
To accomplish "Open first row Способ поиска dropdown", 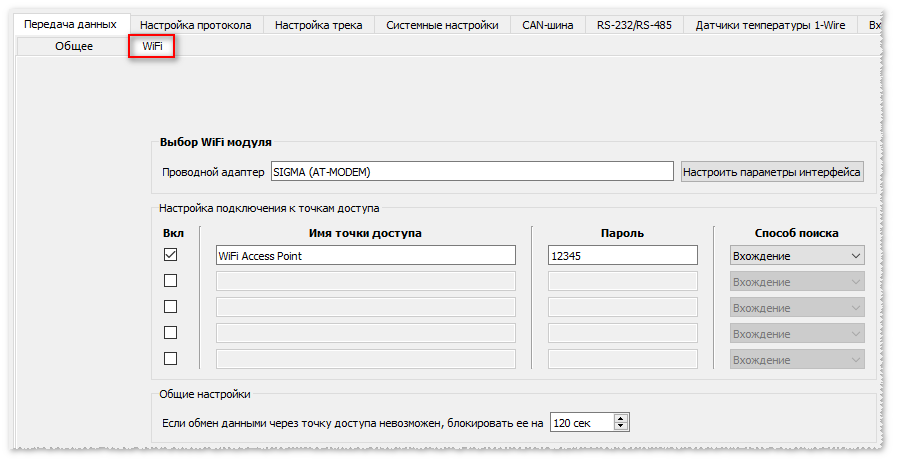I will [x=797, y=256].
